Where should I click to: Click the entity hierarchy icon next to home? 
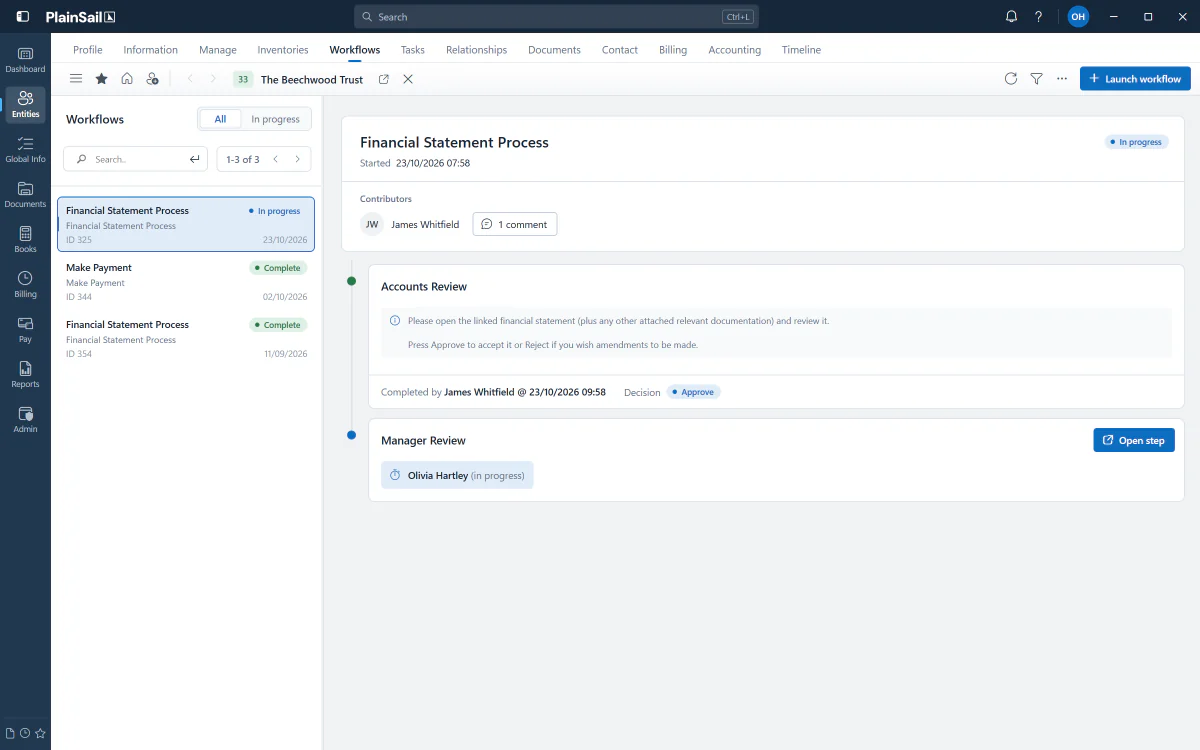pos(152,79)
